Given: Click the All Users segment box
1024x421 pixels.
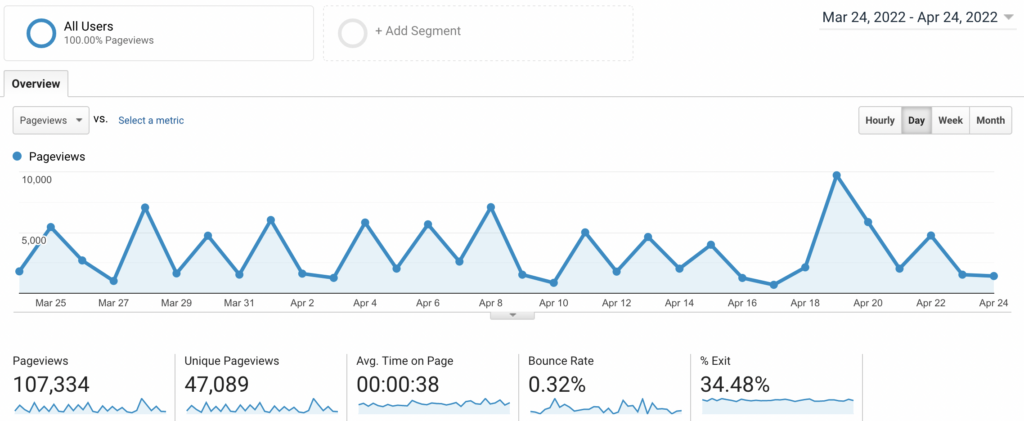Looking at the screenshot, I should point(159,33).
